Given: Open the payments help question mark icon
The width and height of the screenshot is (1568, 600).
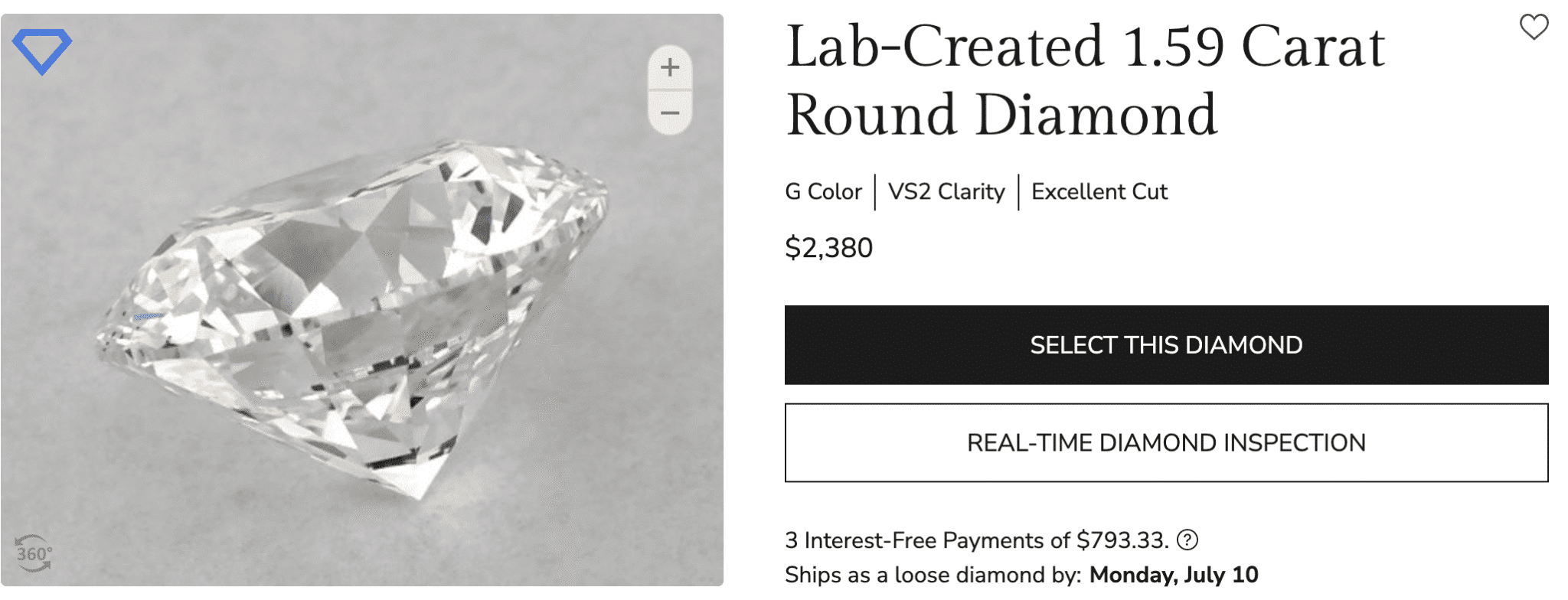Looking at the screenshot, I should (1187, 540).
